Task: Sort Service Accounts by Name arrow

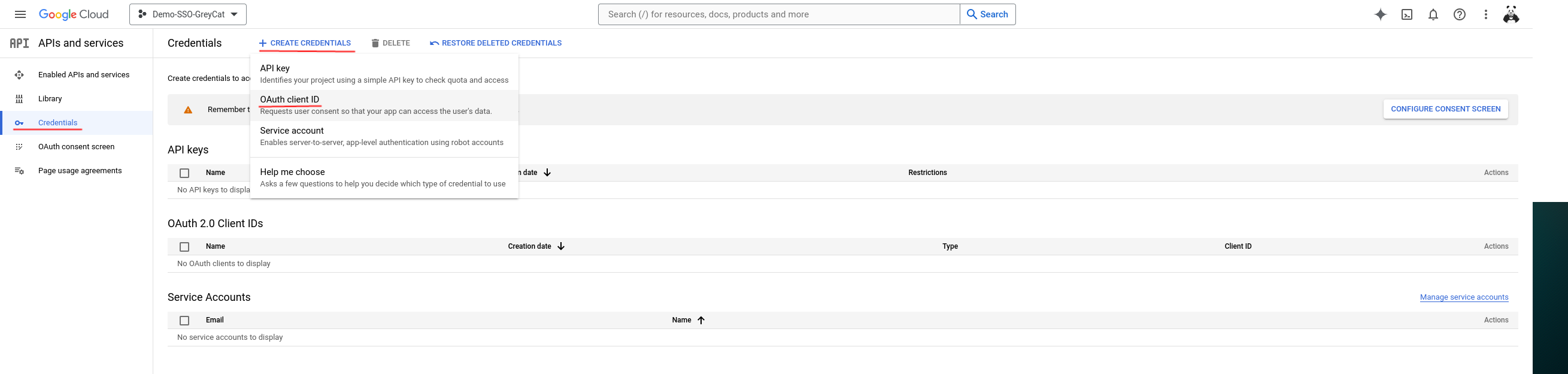Action: (701, 320)
